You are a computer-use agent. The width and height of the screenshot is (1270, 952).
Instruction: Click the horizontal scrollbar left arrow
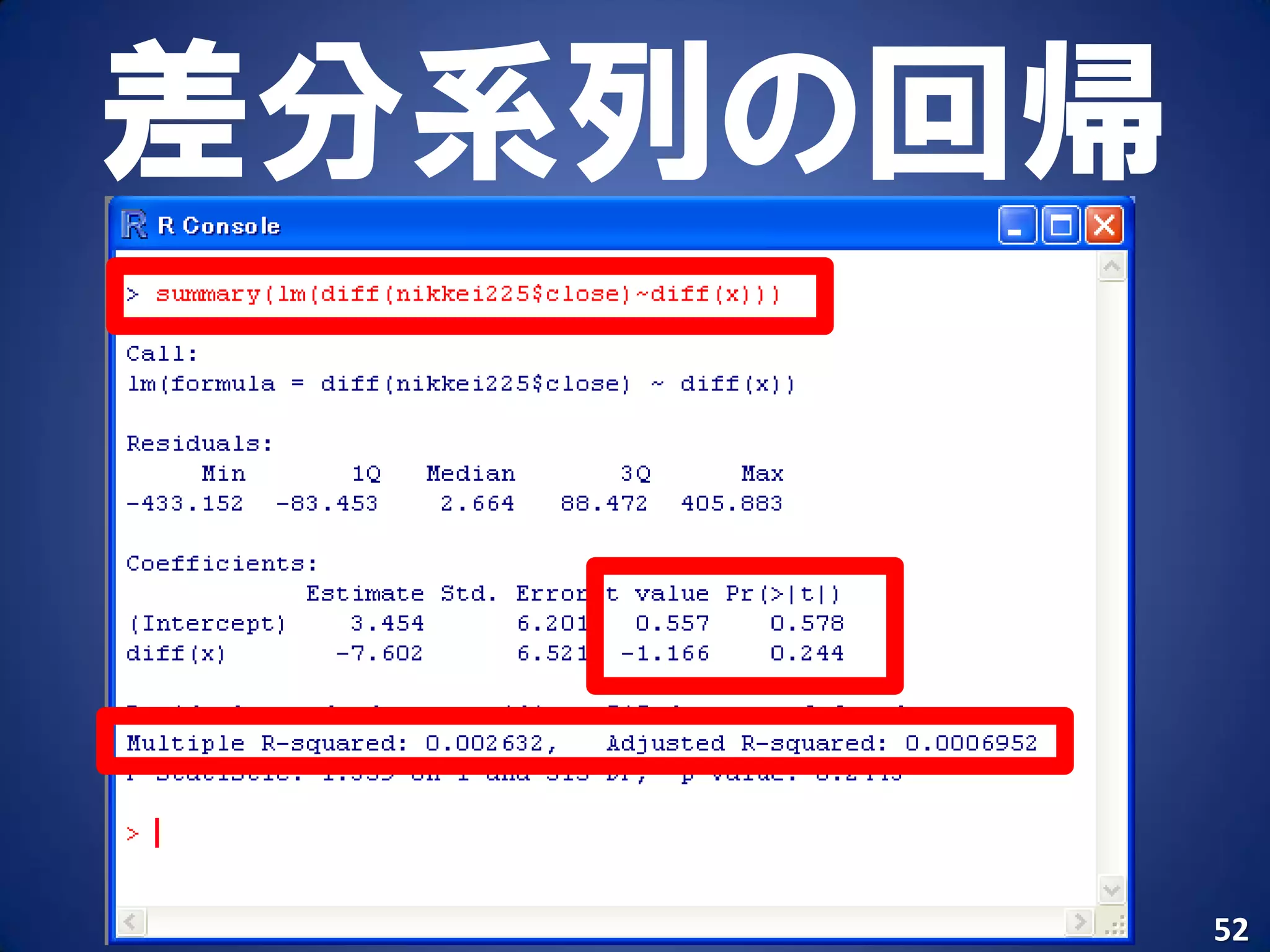pos(131,922)
